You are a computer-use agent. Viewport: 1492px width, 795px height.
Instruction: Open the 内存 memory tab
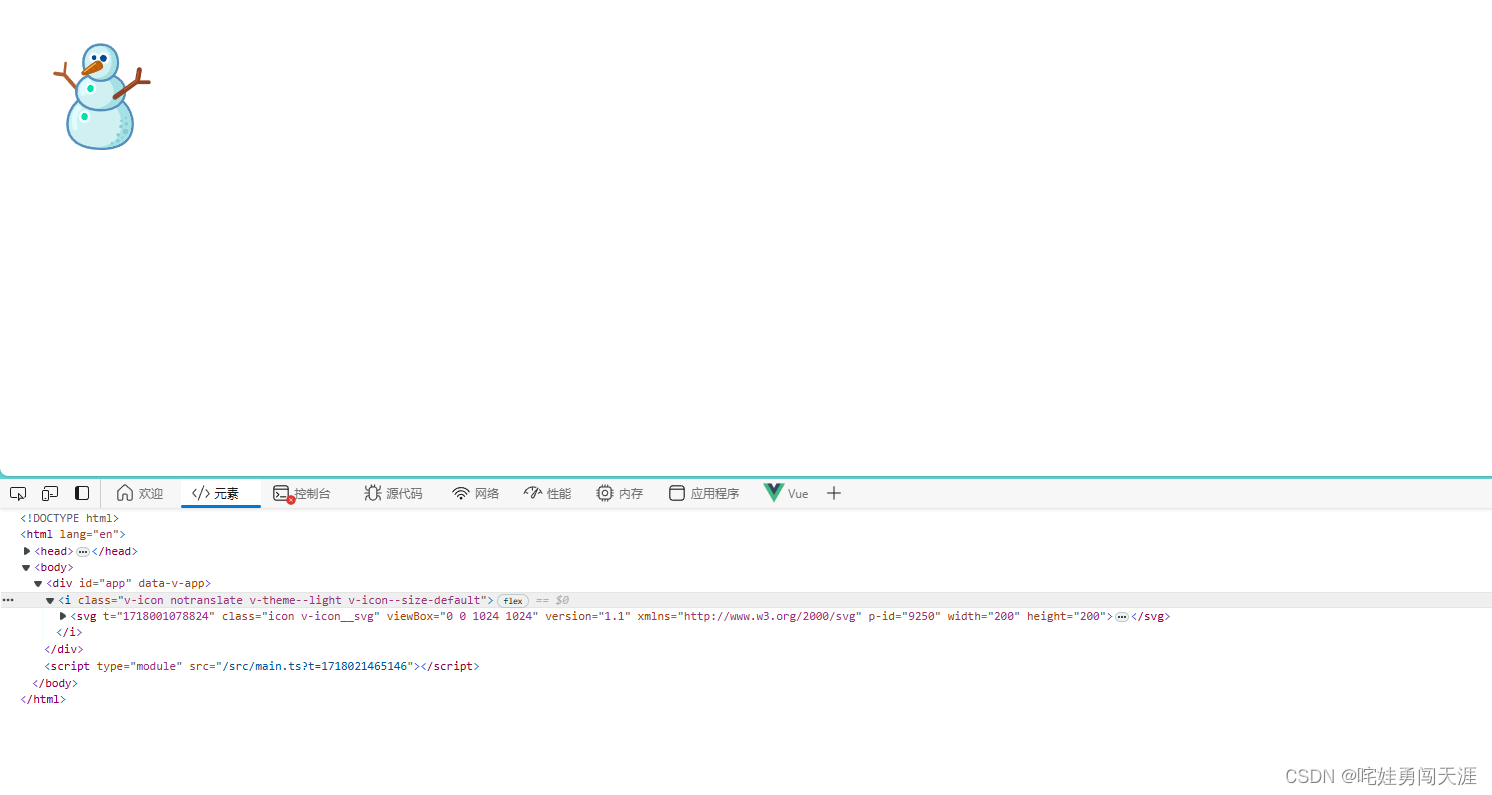pos(620,493)
